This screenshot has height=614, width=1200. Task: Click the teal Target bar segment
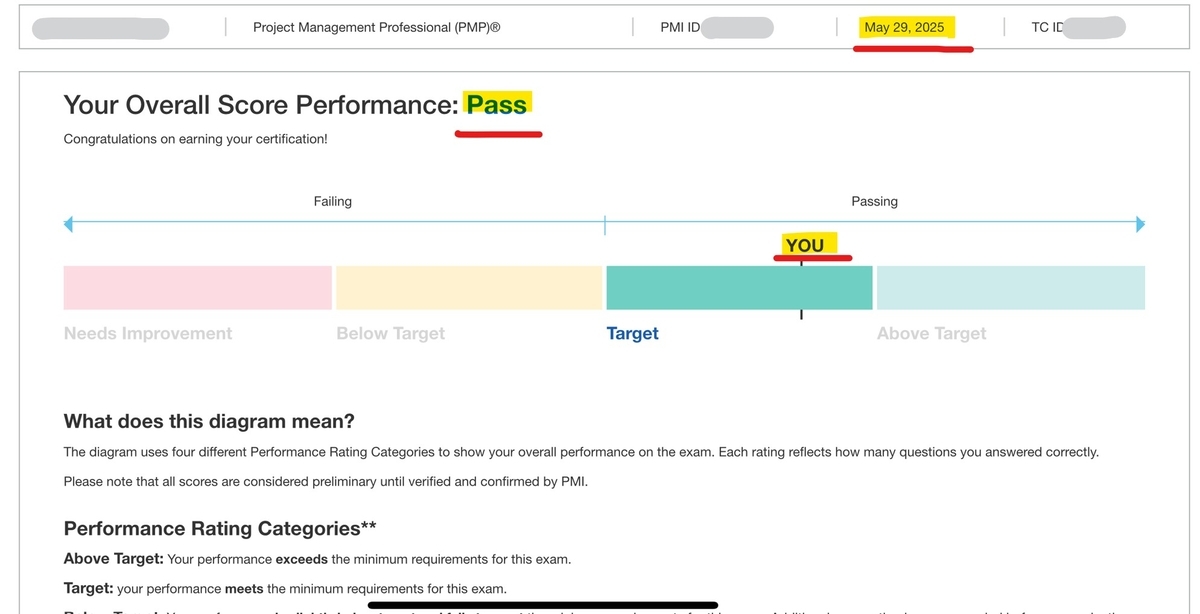tap(739, 287)
